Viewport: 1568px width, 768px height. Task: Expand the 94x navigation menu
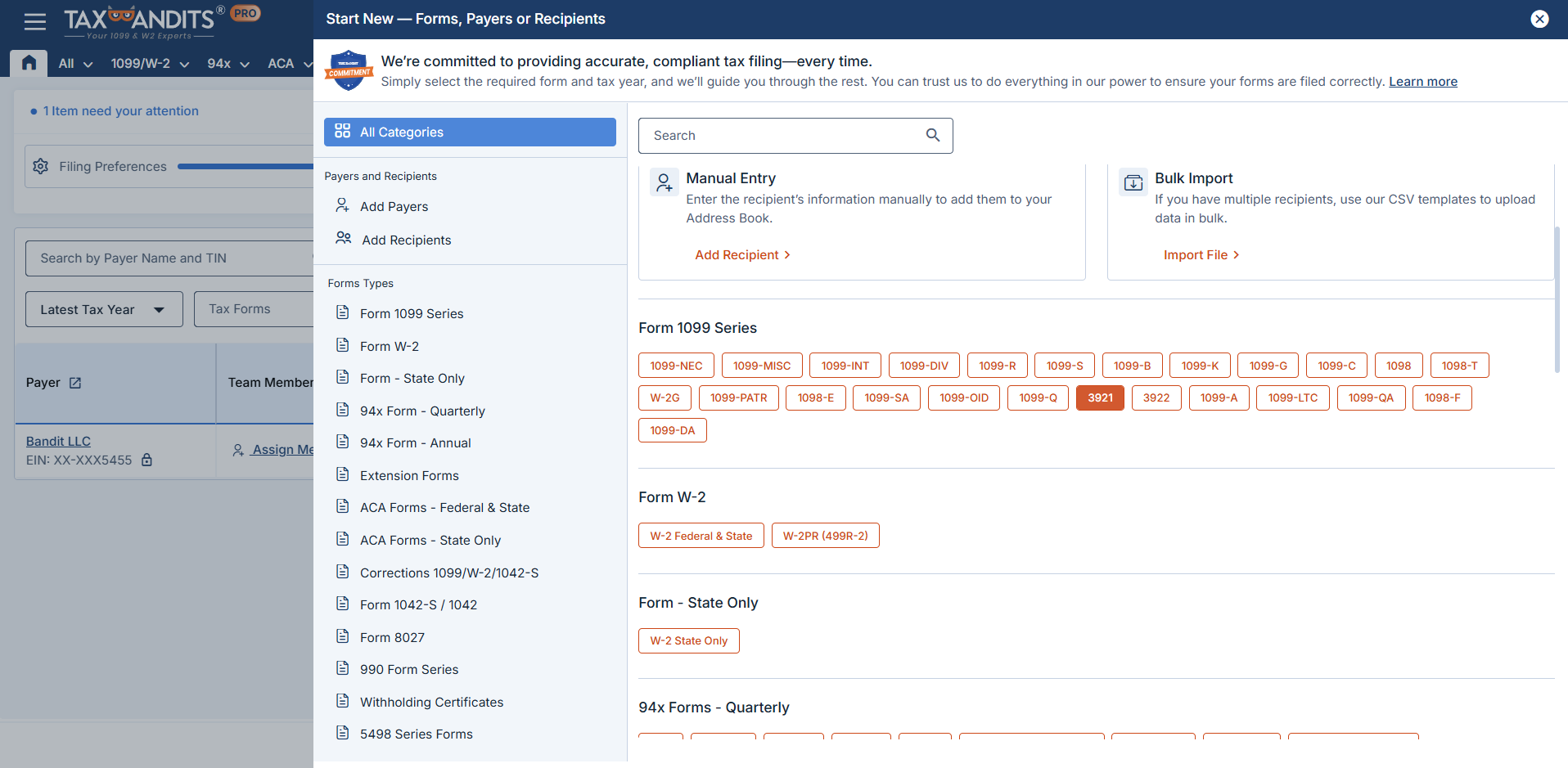(228, 63)
